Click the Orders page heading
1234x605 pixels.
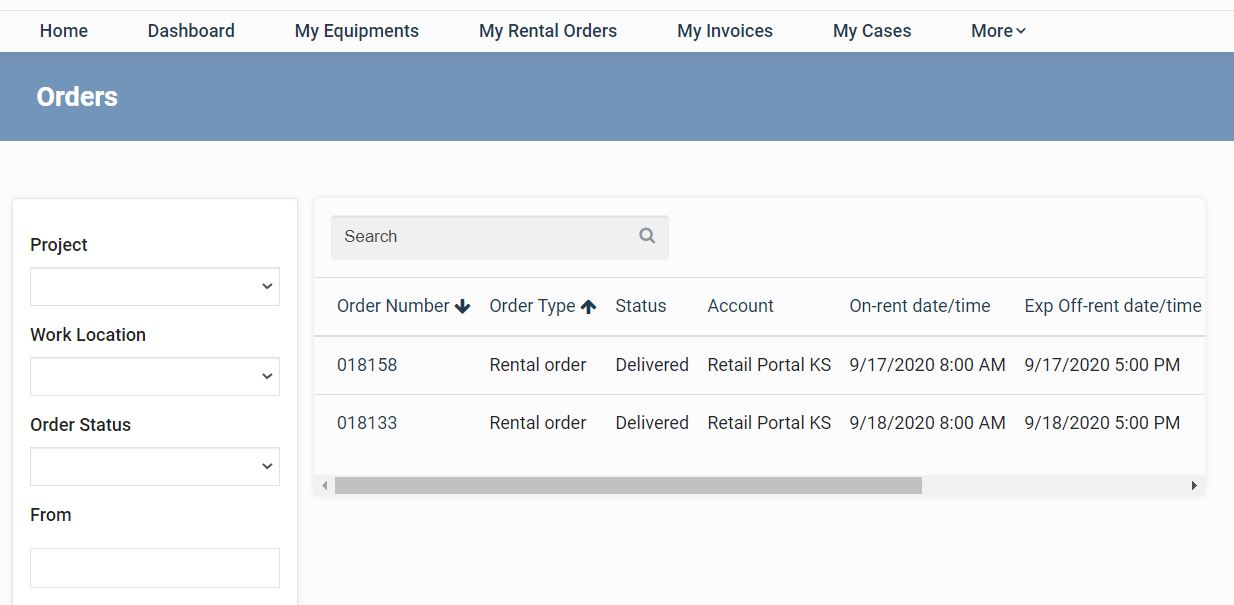point(77,97)
